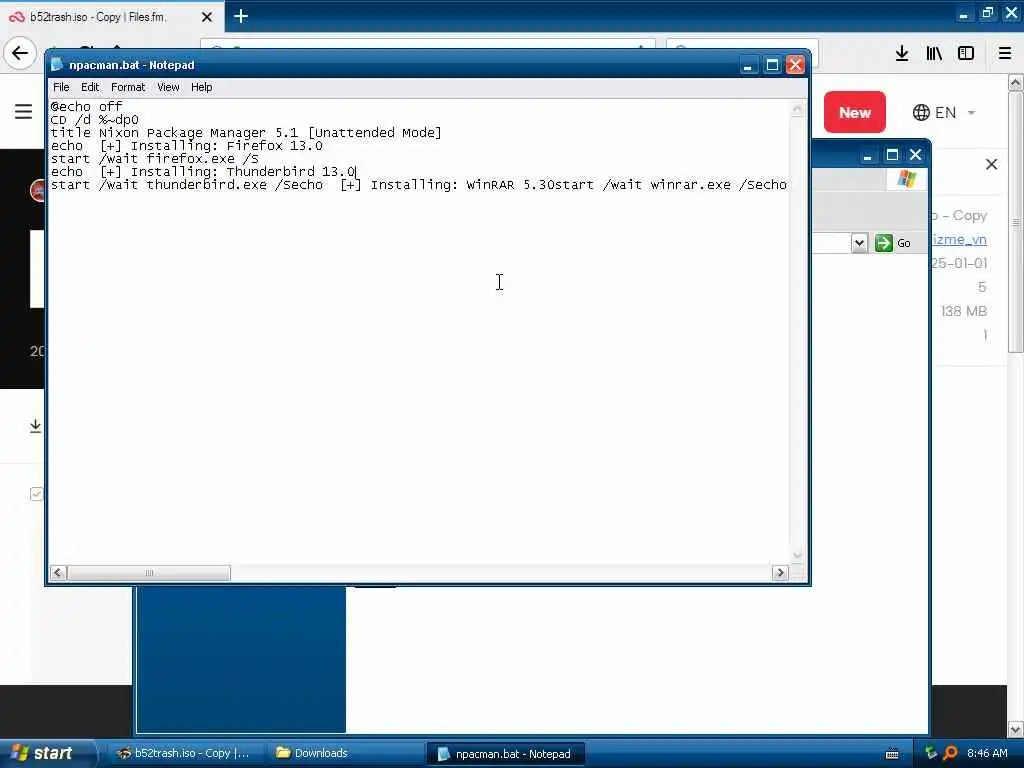Screen dimensions: 1024x768
Task: Click Notepad horizontal scrollbar left arrow
Action: pyautogui.click(x=57, y=573)
